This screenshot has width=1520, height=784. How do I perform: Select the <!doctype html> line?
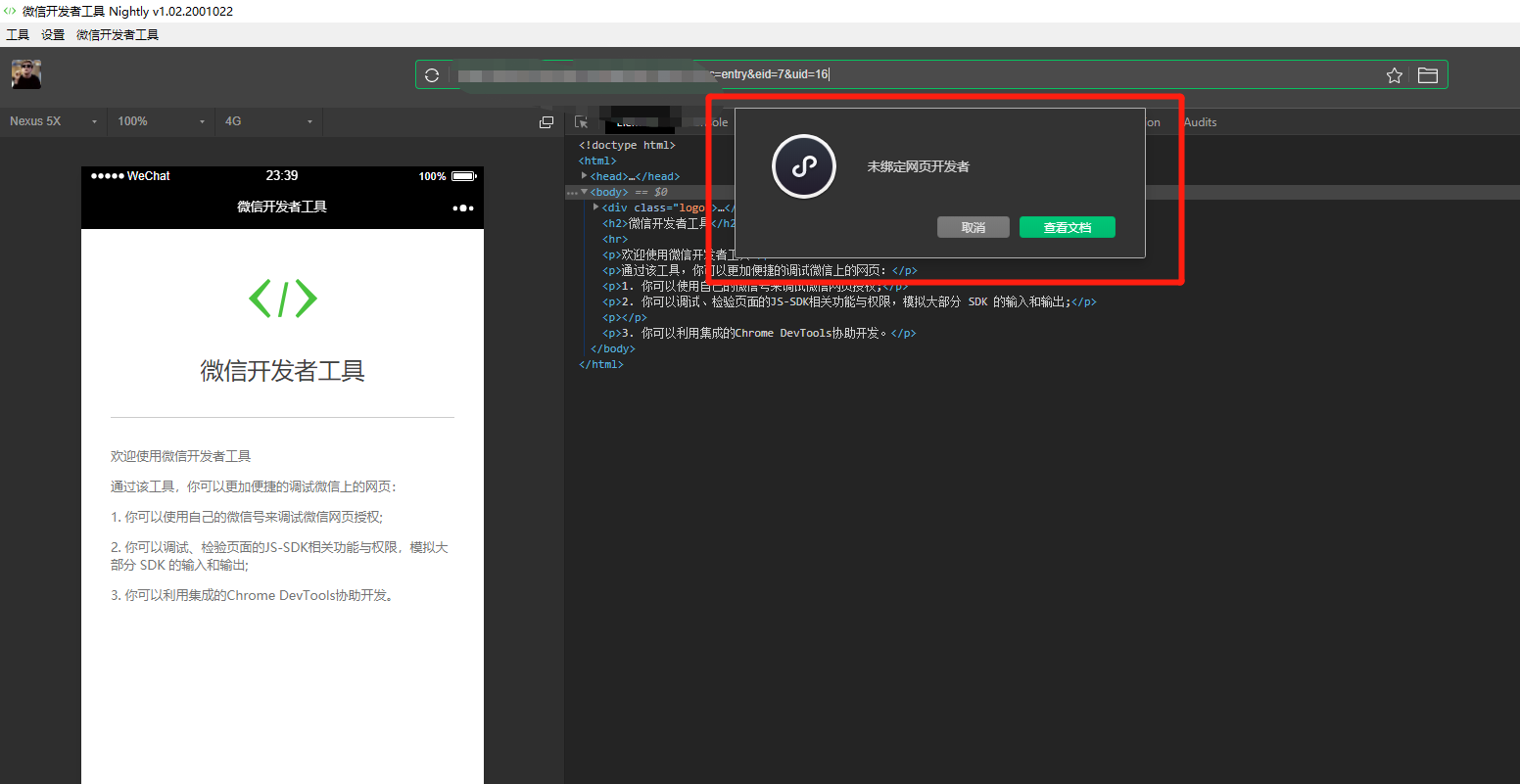[627, 145]
